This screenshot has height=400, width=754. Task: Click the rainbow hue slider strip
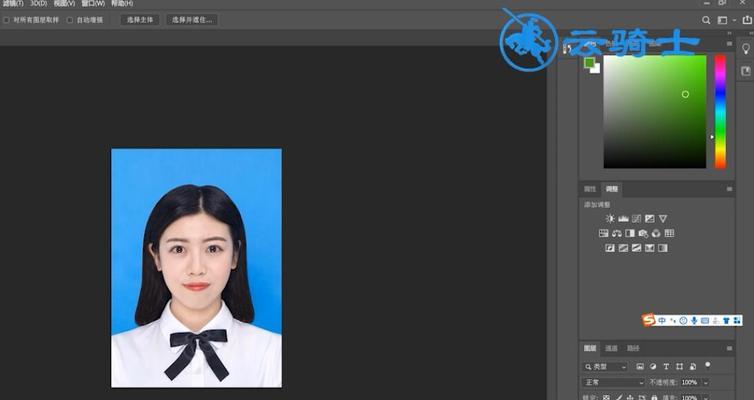[x=720, y=112]
